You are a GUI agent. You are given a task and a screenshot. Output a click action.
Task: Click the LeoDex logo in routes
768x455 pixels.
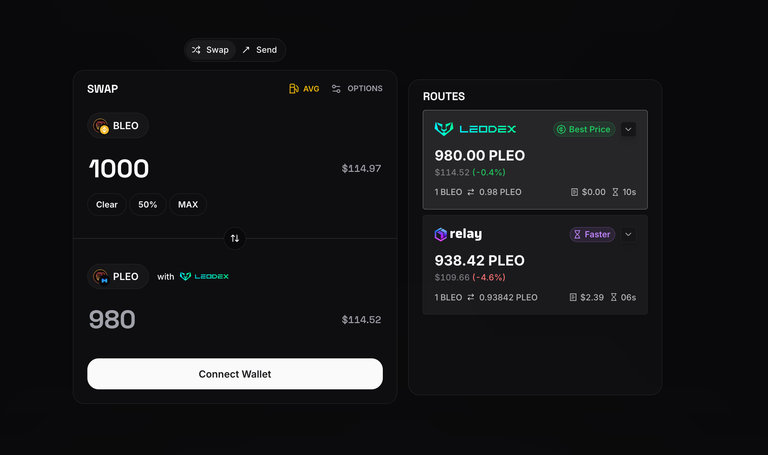click(x=475, y=129)
